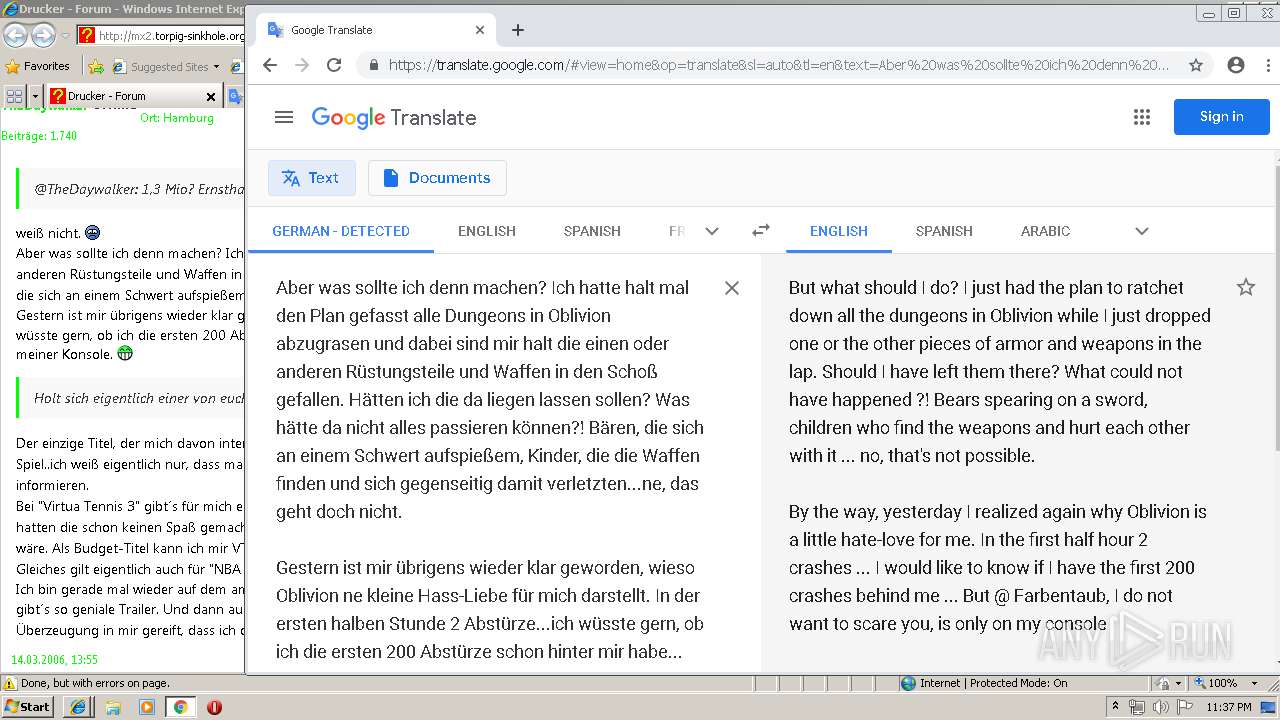The height and width of the screenshot is (720, 1280).
Task: Click the Sign in button
Action: 1222,117
